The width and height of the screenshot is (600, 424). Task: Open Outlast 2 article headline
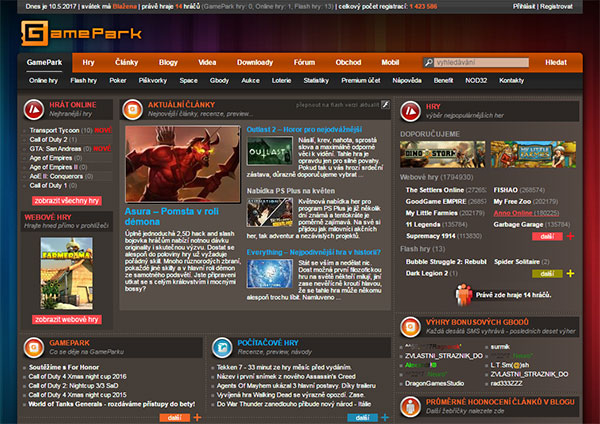coord(304,129)
